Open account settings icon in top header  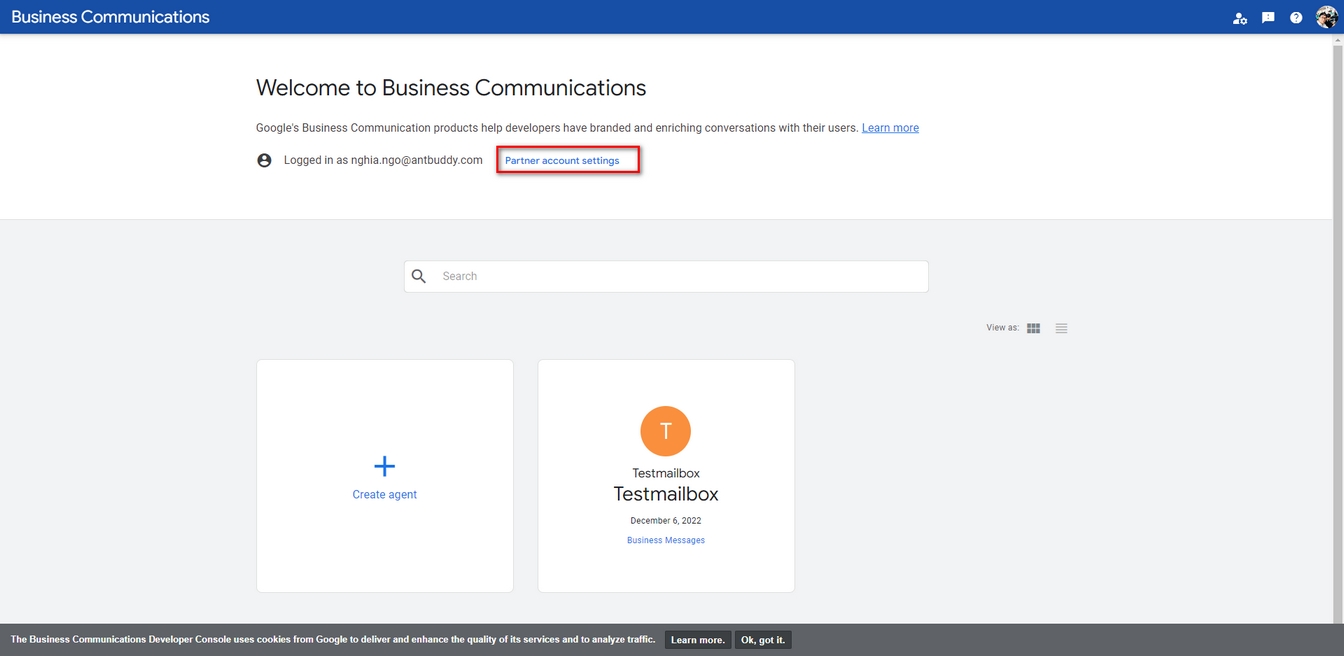tap(1240, 18)
